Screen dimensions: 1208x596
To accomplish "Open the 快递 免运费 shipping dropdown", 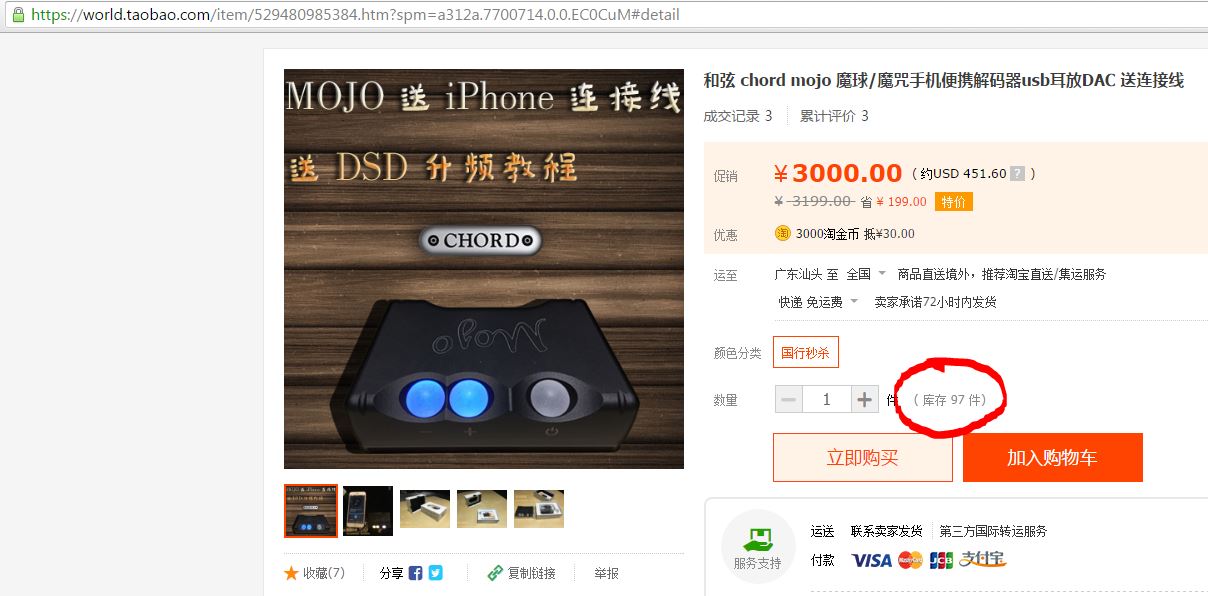I will [818, 302].
